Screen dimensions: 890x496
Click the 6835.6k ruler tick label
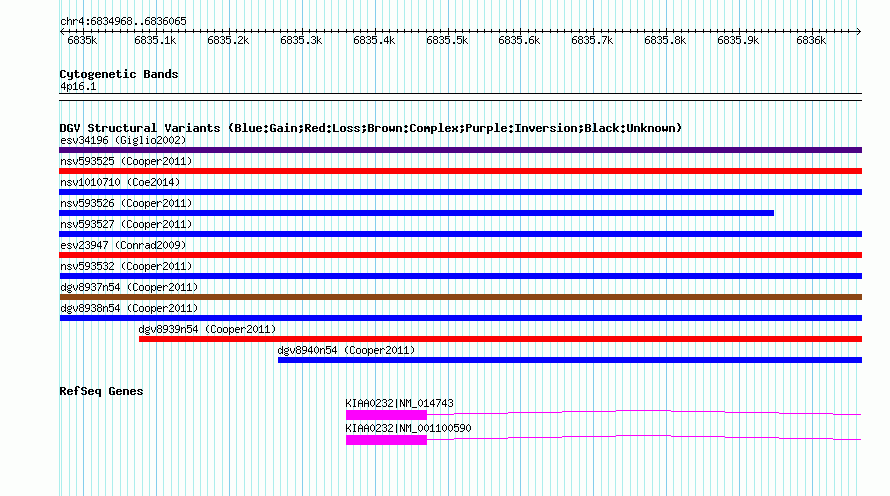519,40
